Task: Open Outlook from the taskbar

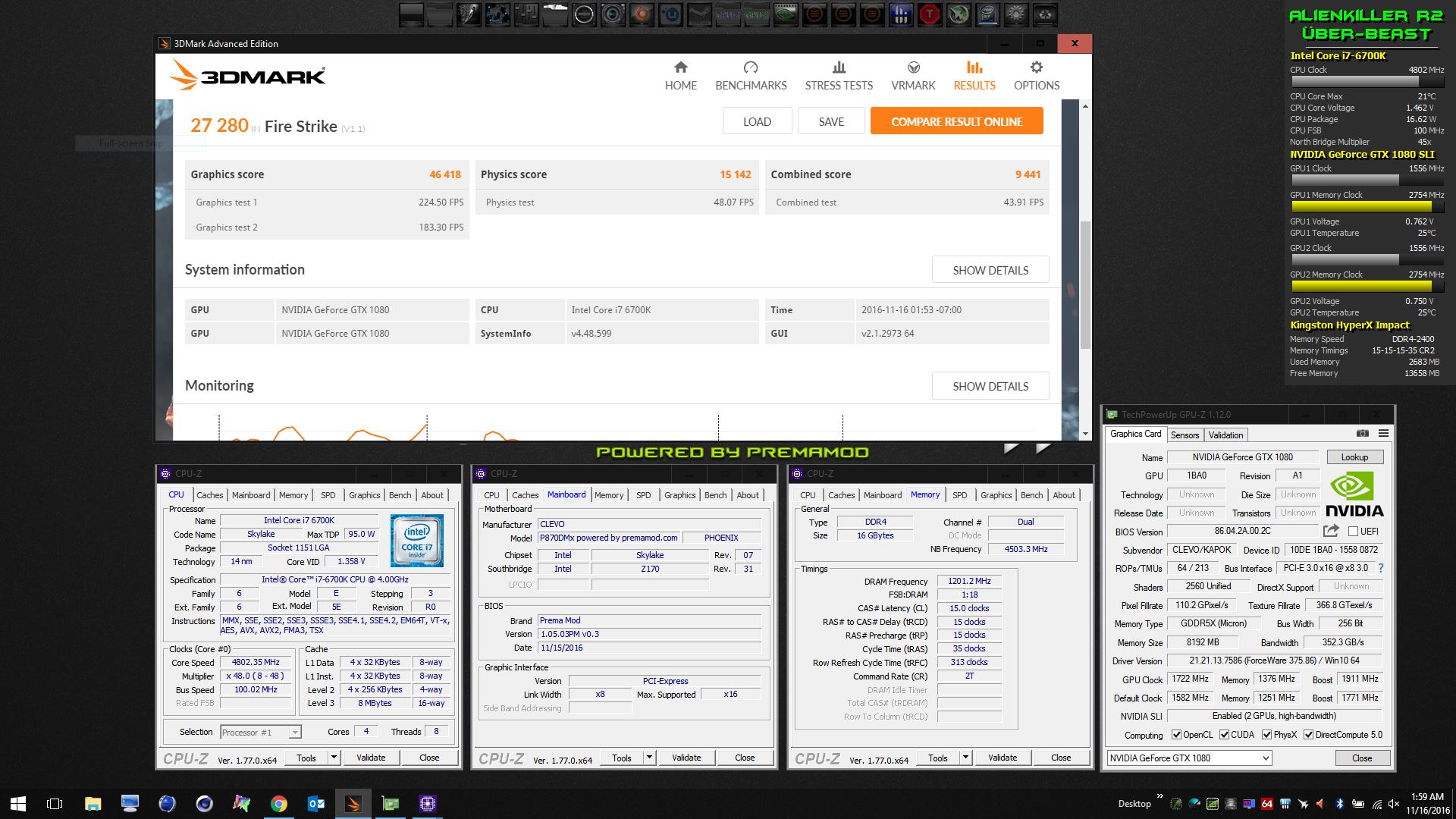Action: (316, 804)
